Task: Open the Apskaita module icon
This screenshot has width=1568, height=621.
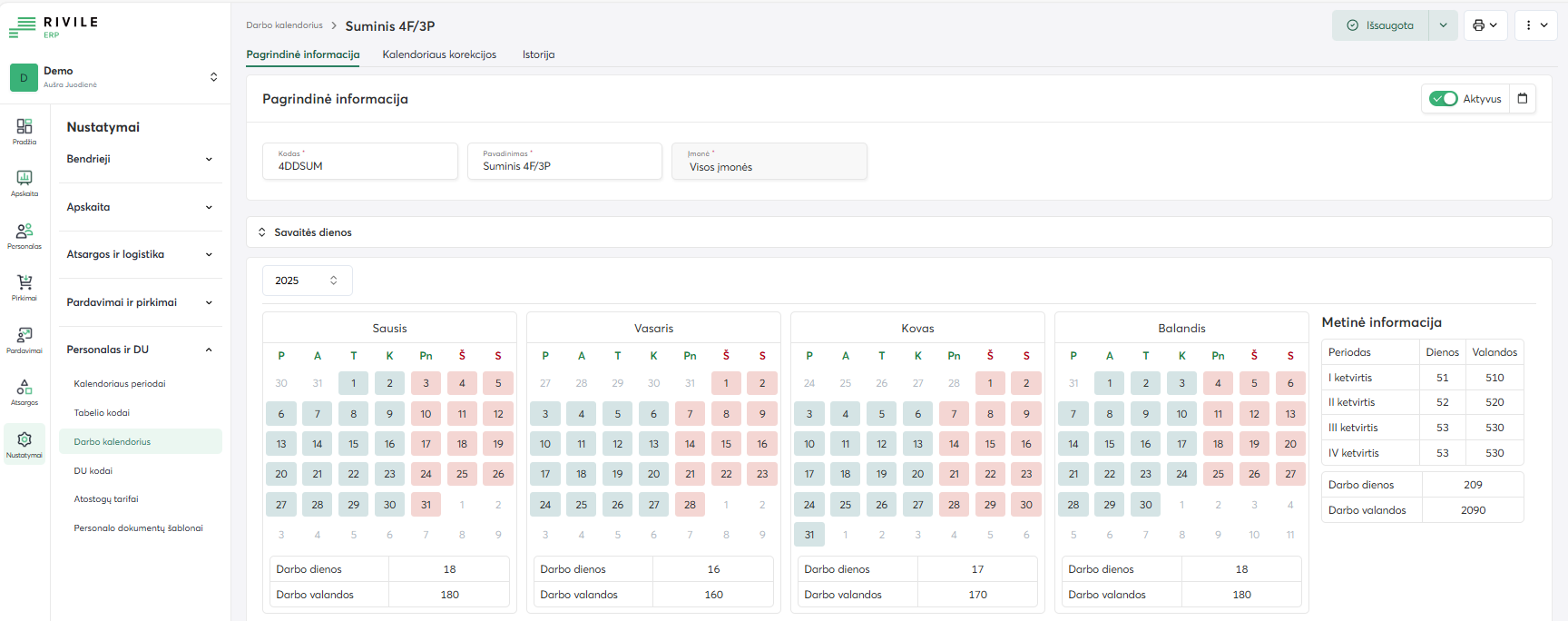Action: coord(24,182)
